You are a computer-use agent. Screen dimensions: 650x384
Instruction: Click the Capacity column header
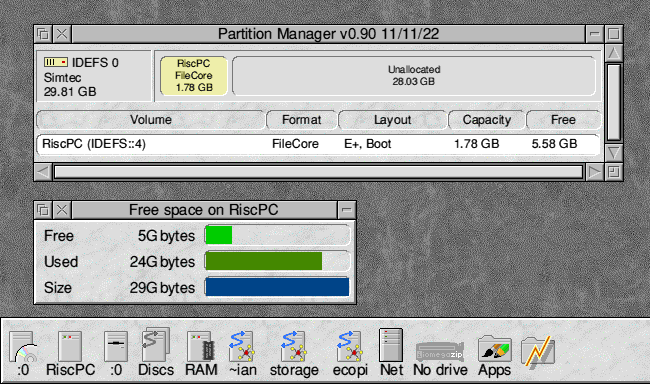click(x=487, y=120)
